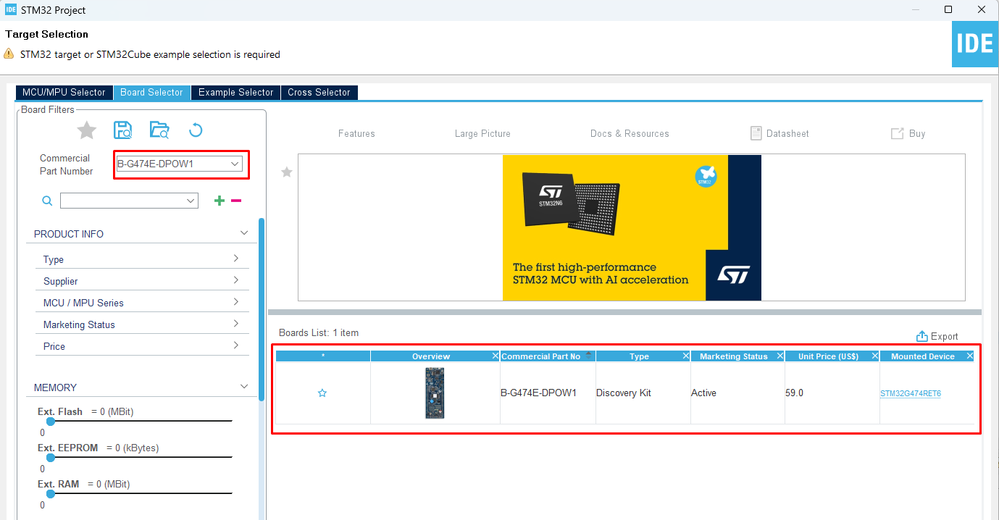
Task: Click the favorites star icon in Board Filters
Action: tap(87, 131)
